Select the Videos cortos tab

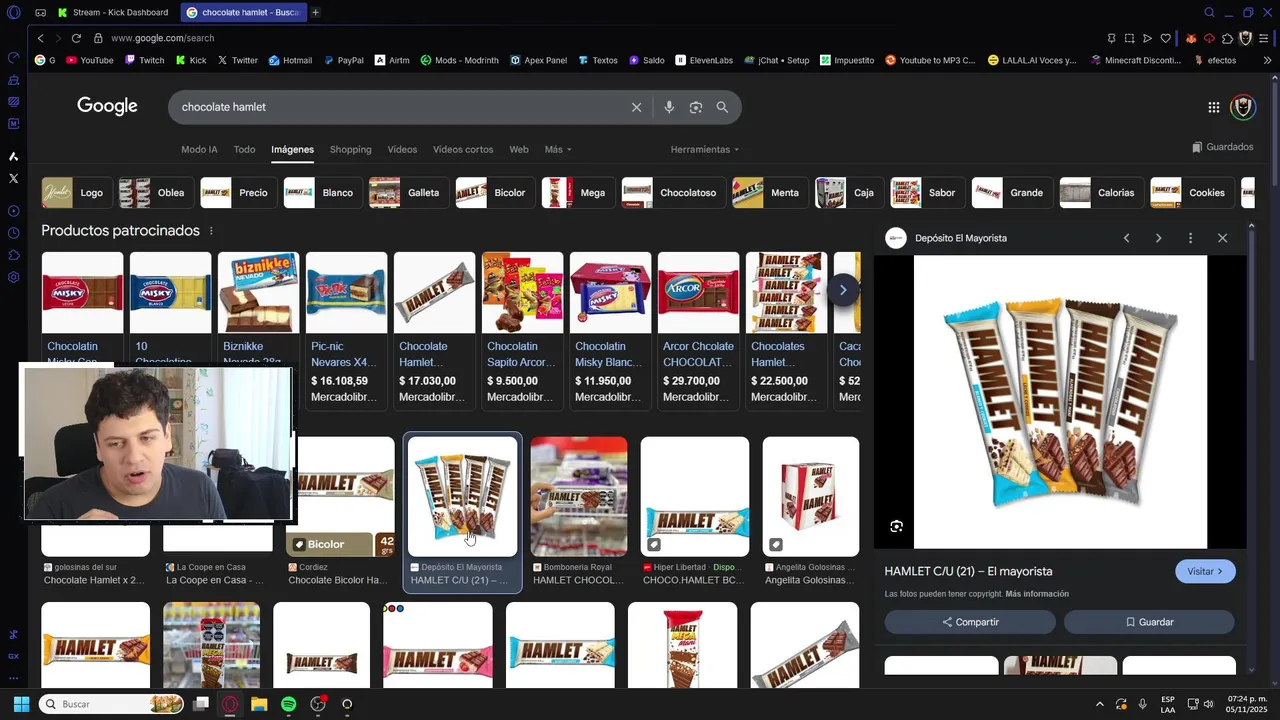click(463, 149)
